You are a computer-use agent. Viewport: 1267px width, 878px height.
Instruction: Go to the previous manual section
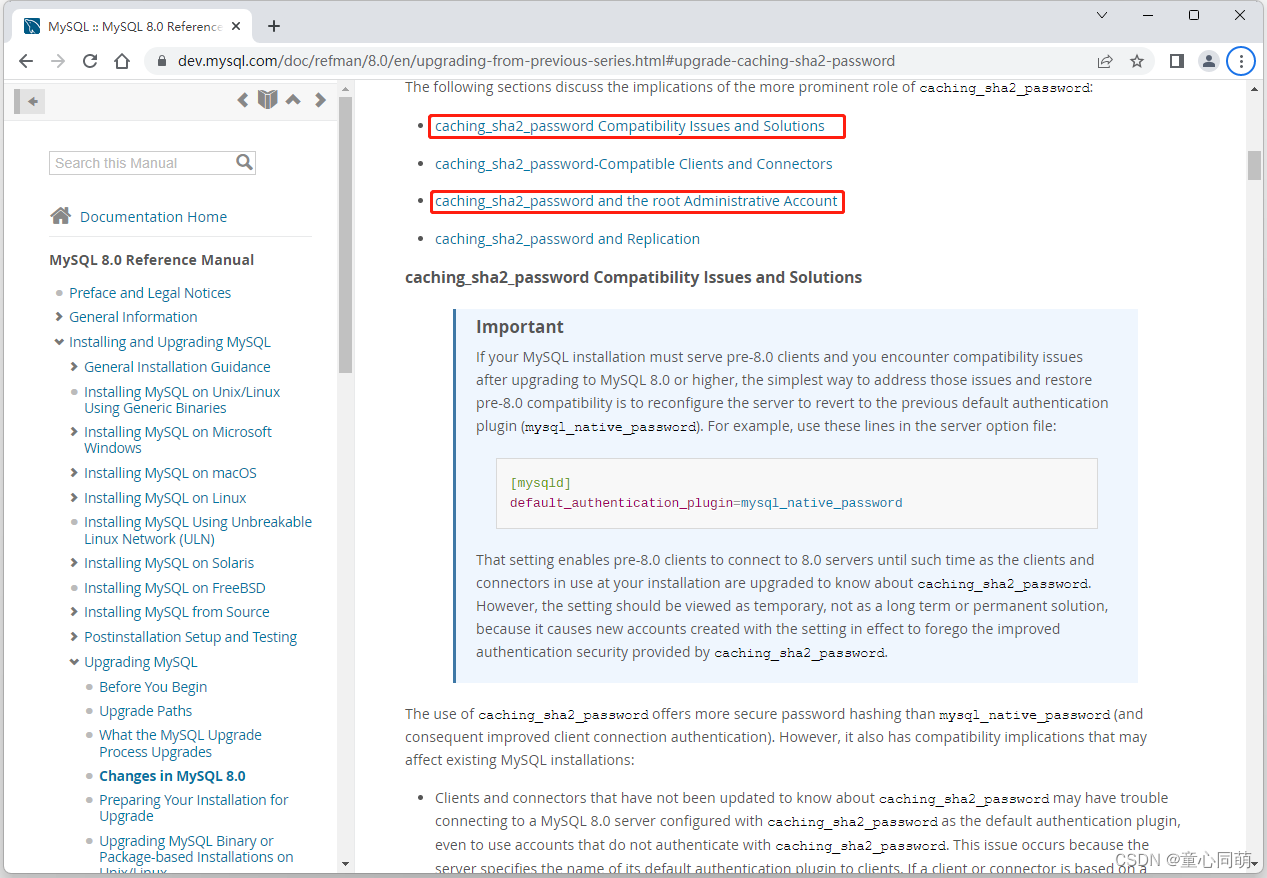tap(242, 100)
